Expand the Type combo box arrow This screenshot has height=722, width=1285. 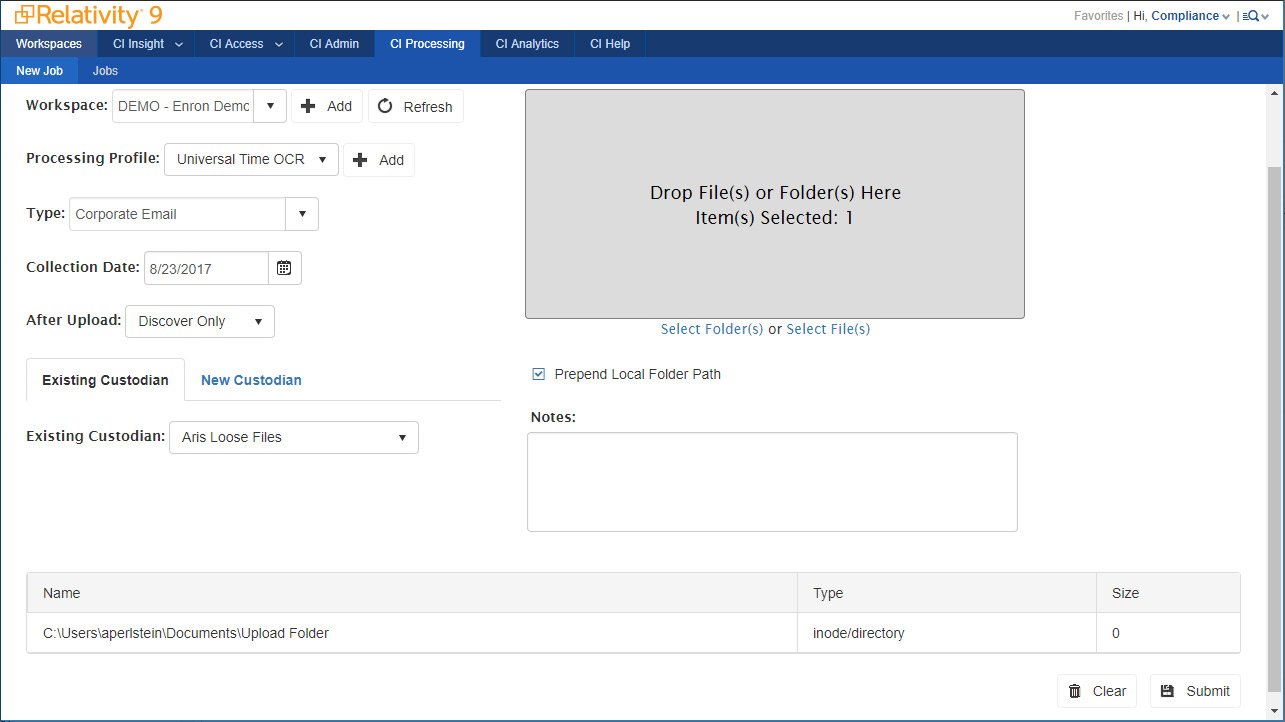tap(302, 214)
